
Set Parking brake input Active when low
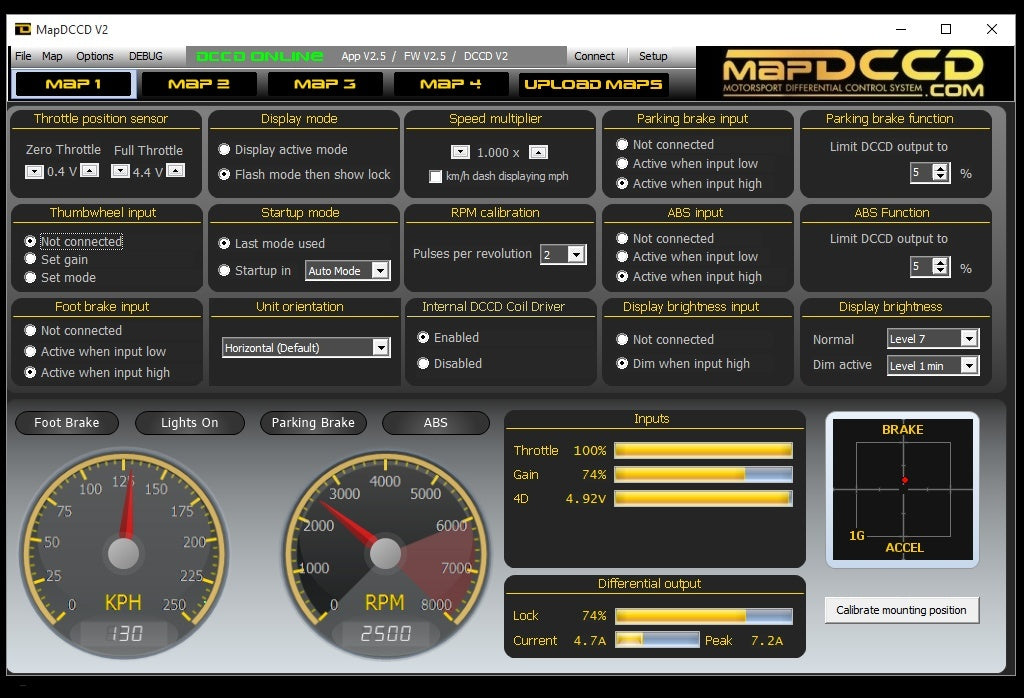click(687, 163)
